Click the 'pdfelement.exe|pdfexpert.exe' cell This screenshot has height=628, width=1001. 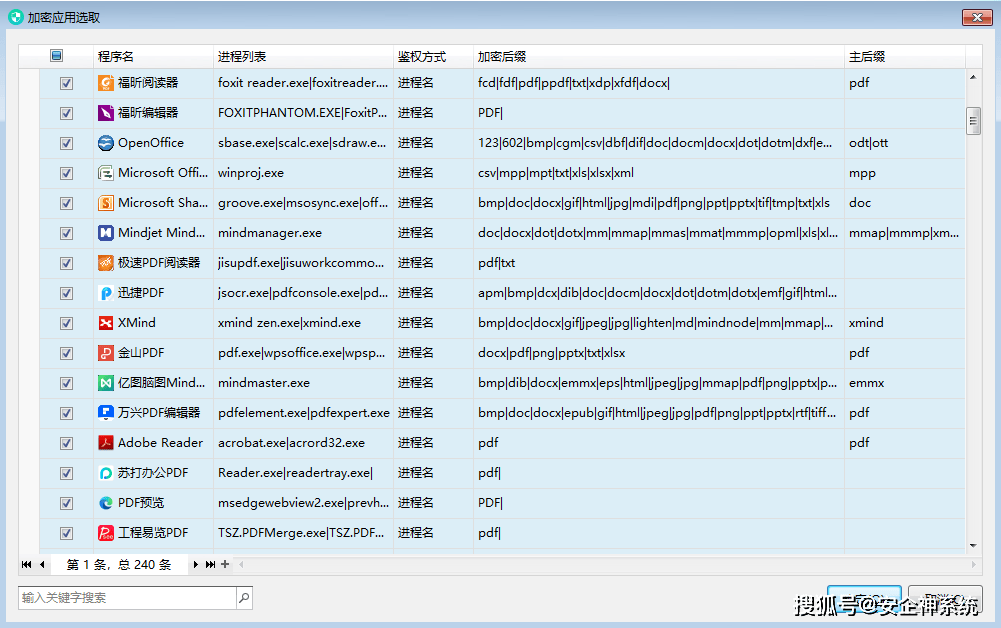tap(303, 413)
